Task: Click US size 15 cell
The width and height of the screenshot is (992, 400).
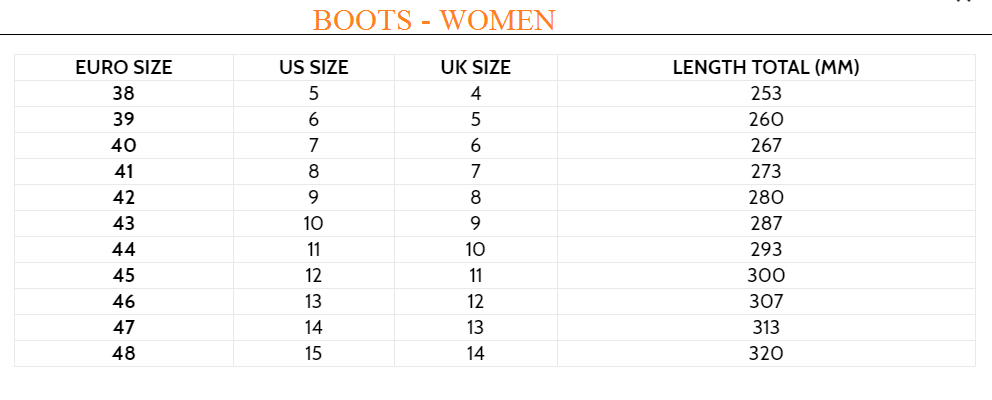Action: click(x=314, y=353)
